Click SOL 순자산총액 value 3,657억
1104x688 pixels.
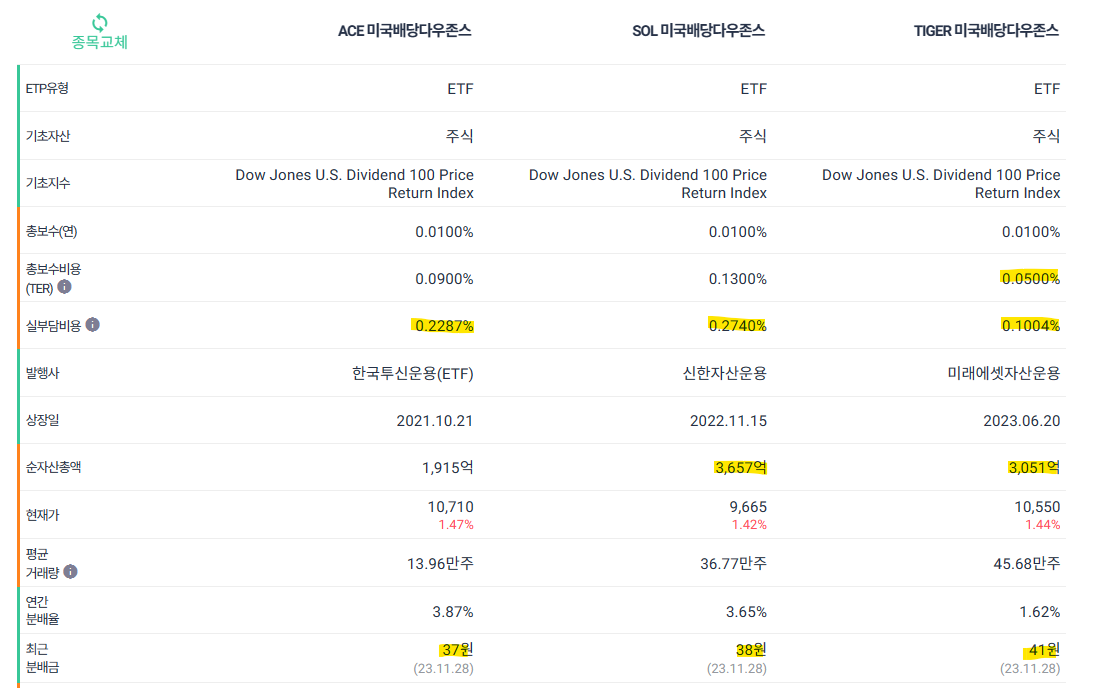click(x=740, y=468)
